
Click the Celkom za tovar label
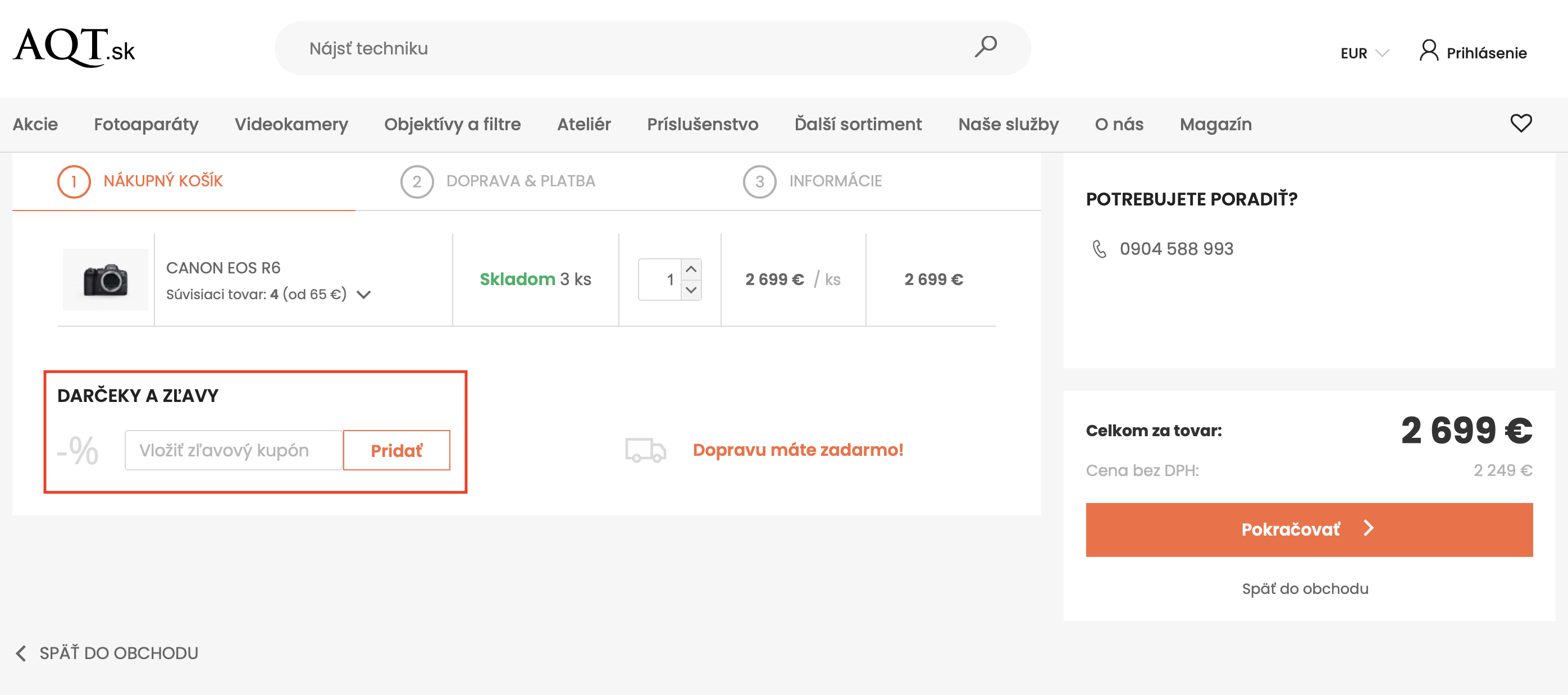point(1154,431)
